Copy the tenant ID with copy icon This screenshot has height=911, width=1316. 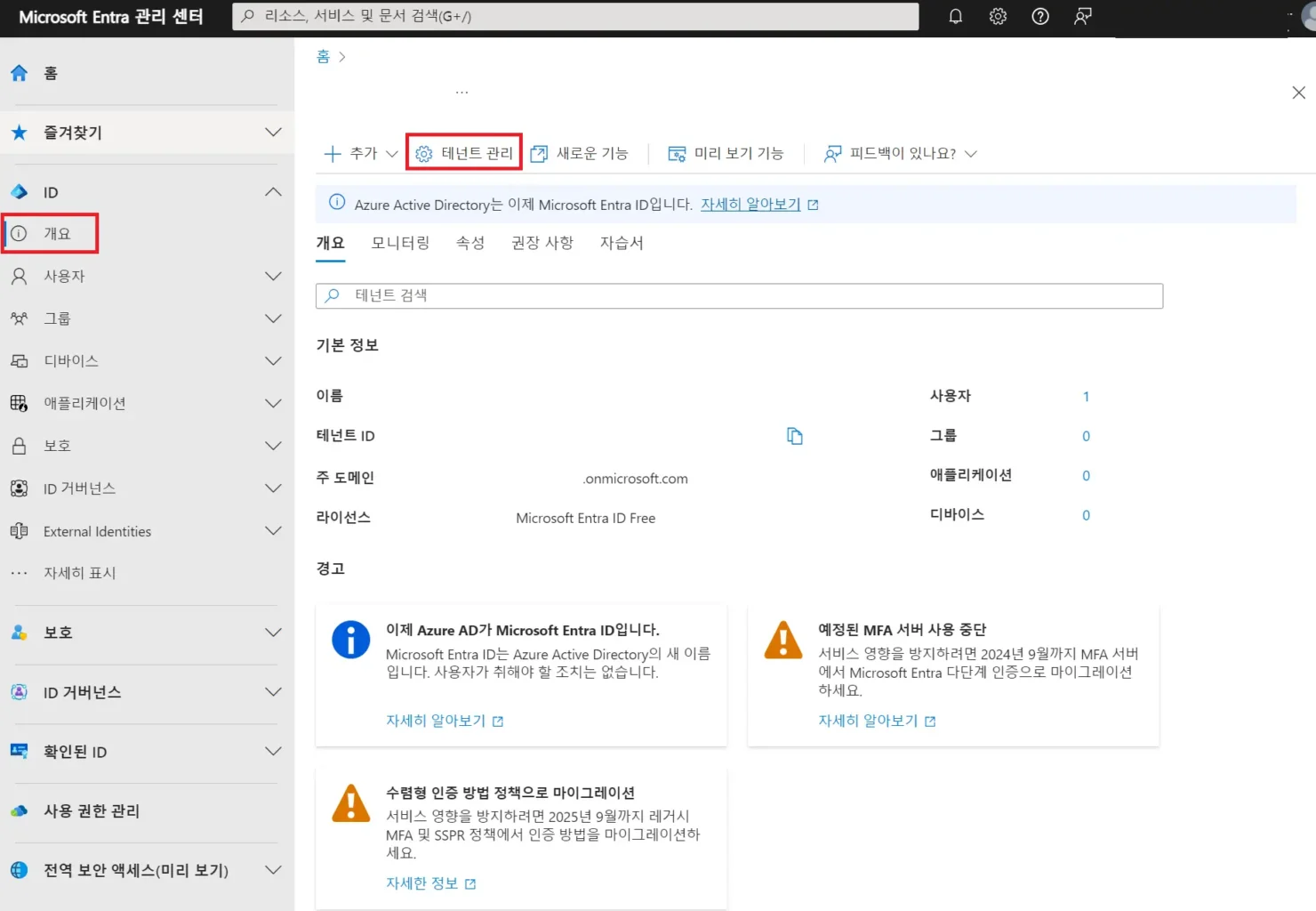pos(794,436)
